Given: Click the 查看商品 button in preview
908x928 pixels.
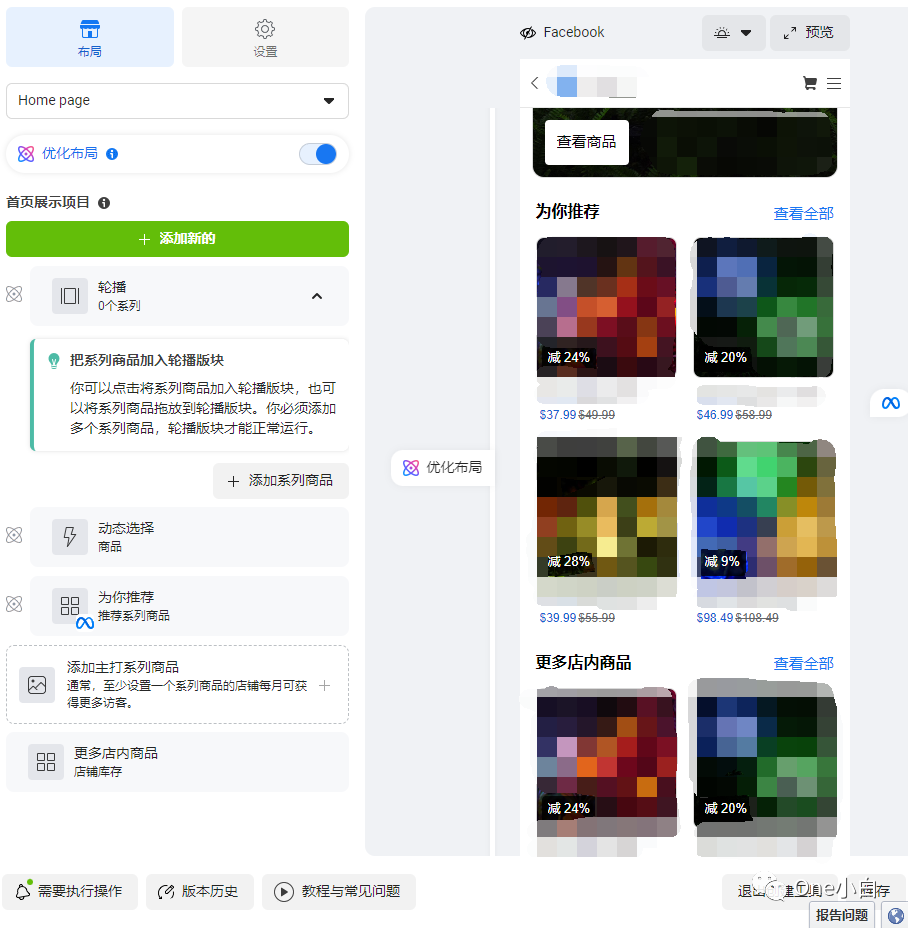Looking at the screenshot, I should click(x=585, y=142).
